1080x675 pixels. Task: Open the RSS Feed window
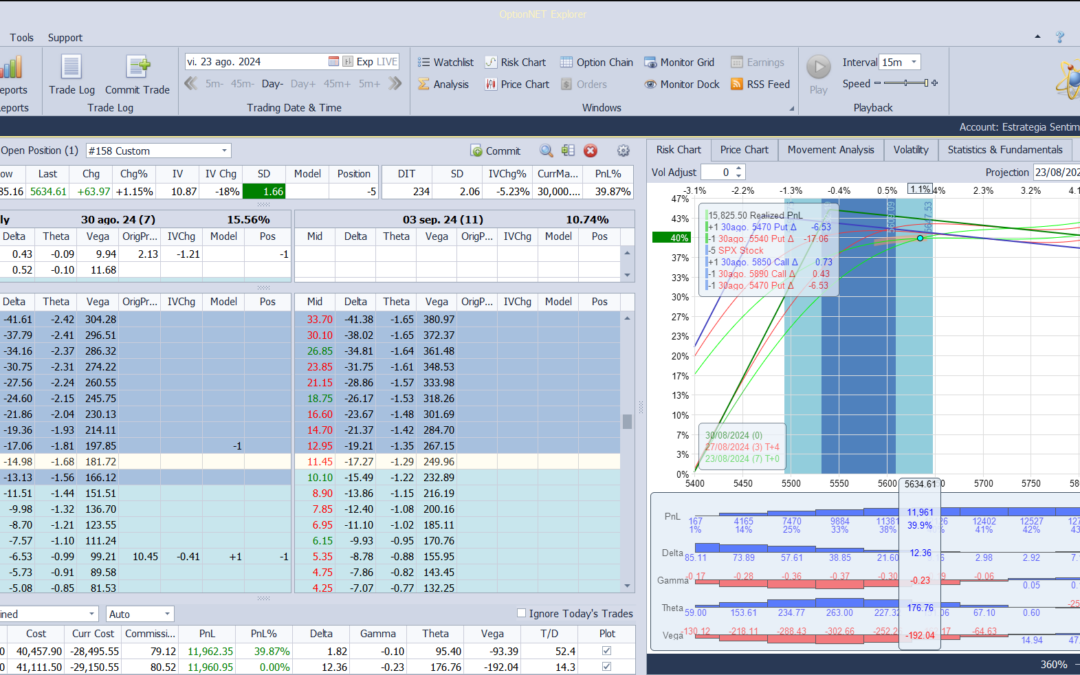[x=760, y=84]
